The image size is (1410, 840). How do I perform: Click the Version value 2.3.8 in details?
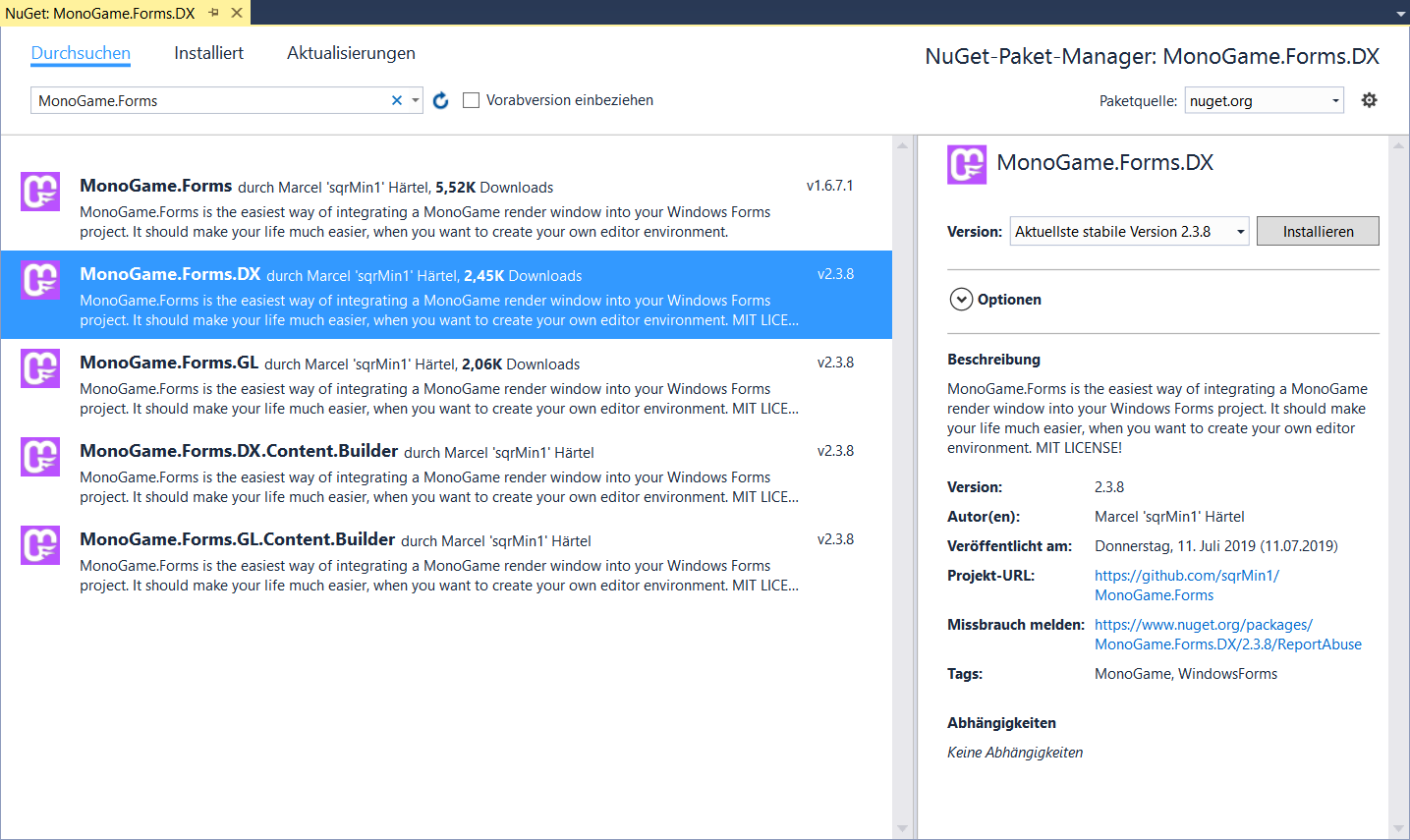point(1109,487)
